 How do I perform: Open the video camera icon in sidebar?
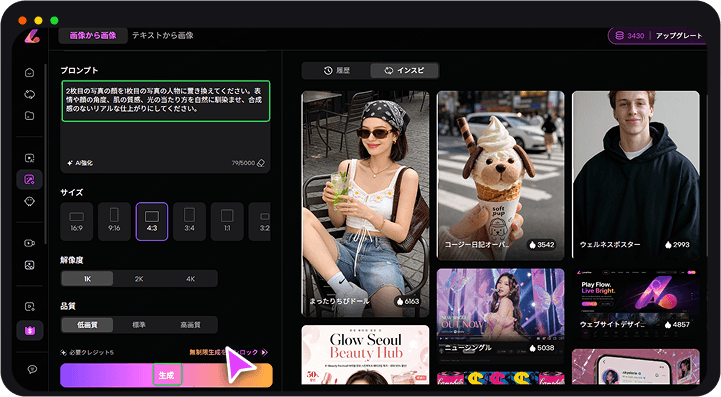point(29,243)
